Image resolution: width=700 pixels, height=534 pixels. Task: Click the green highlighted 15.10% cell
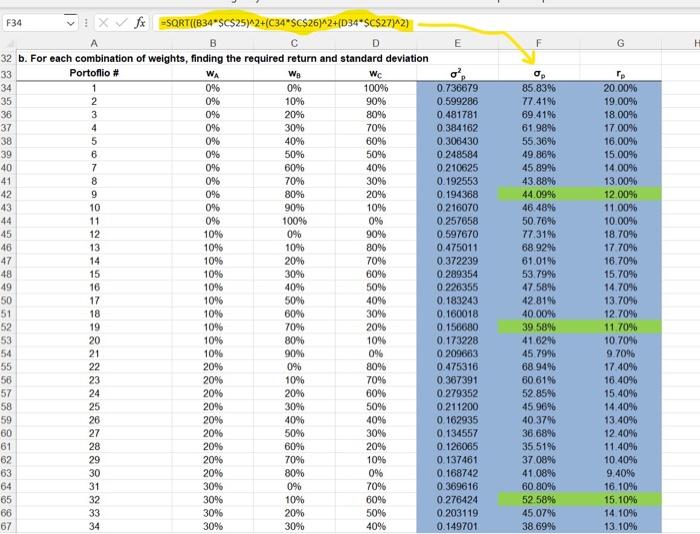coord(621,500)
